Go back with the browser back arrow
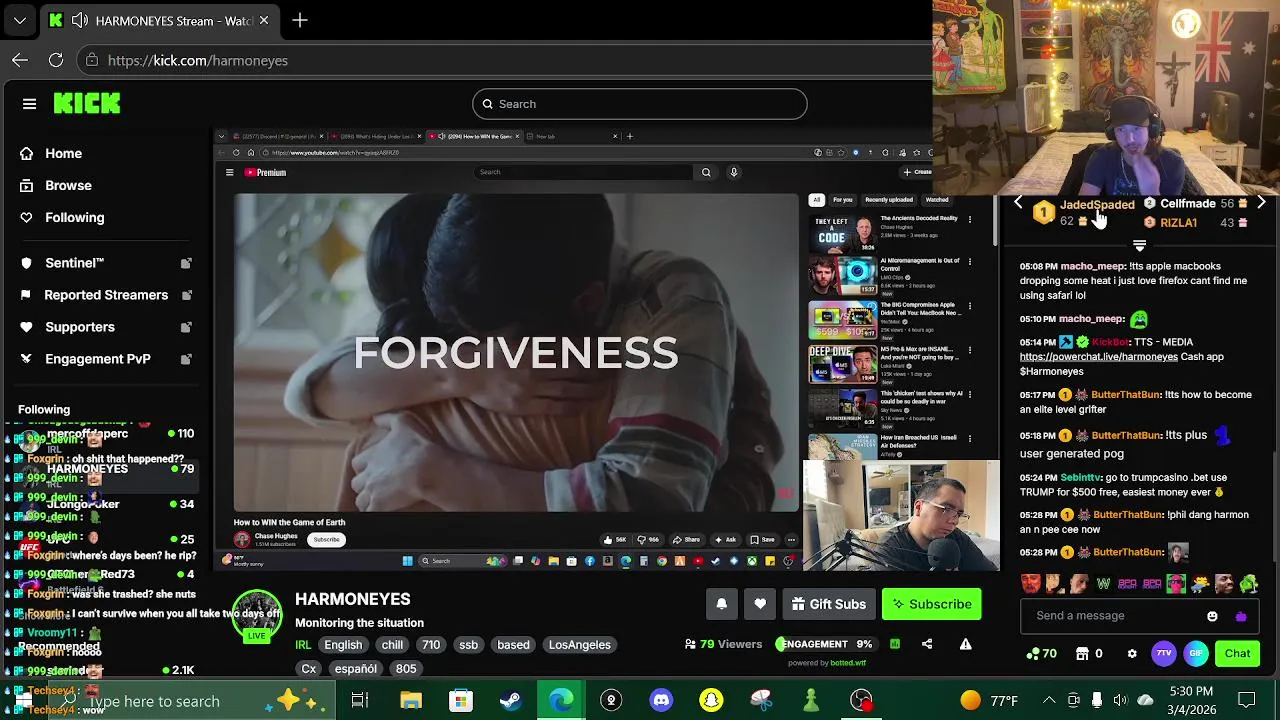The image size is (1280, 720). click(x=20, y=60)
